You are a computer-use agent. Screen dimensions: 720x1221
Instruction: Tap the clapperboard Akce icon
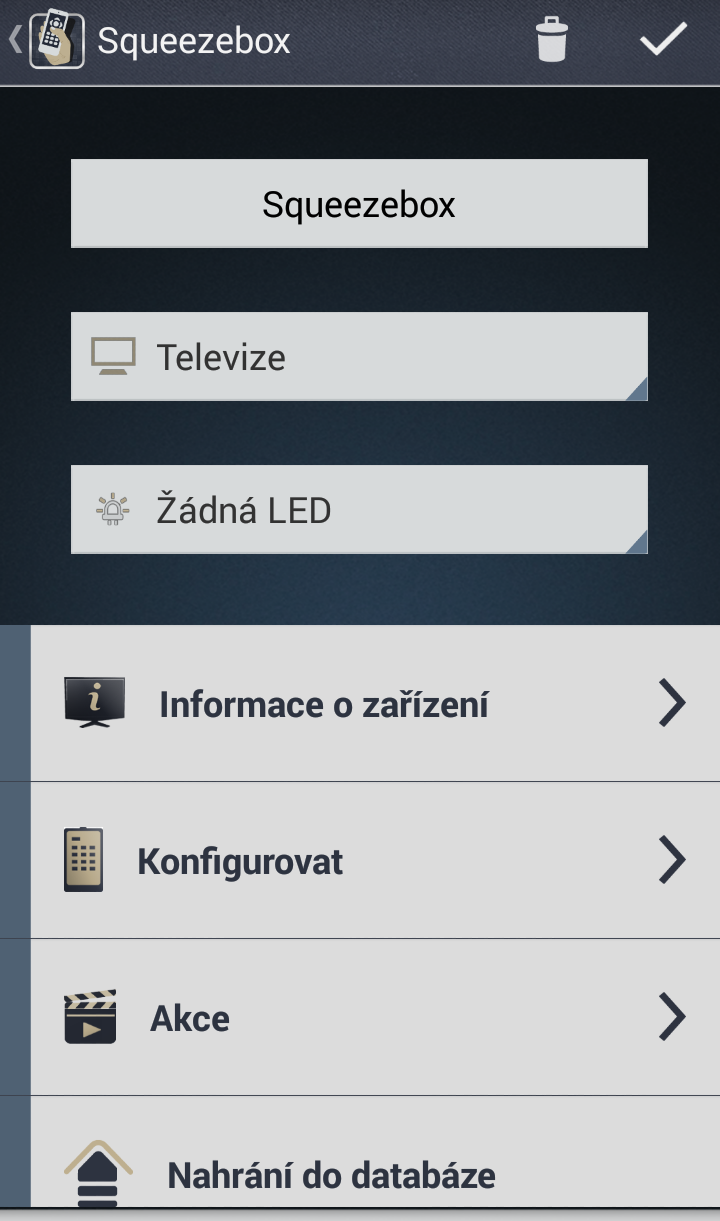pos(90,1017)
